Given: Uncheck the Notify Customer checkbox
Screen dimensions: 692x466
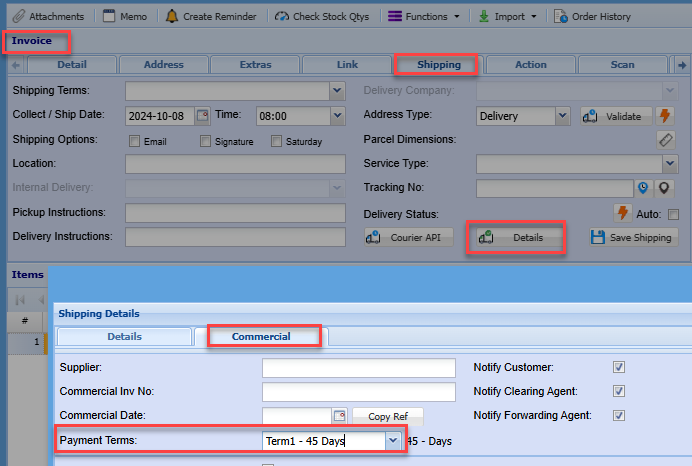Looking at the screenshot, I should point(619,367).
